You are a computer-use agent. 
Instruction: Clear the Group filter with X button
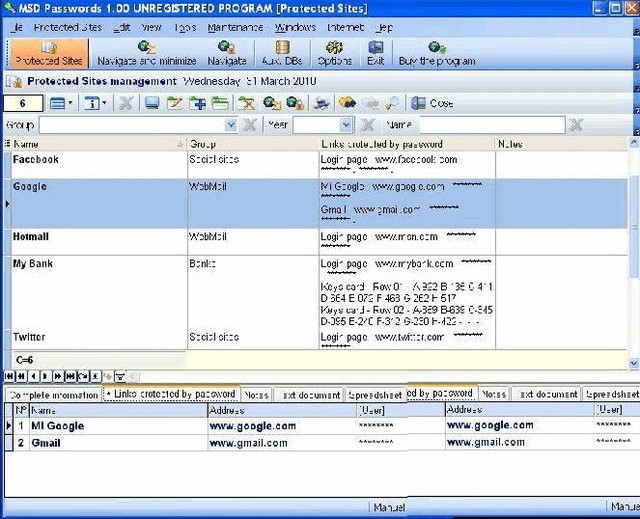[x=249, y=126]
